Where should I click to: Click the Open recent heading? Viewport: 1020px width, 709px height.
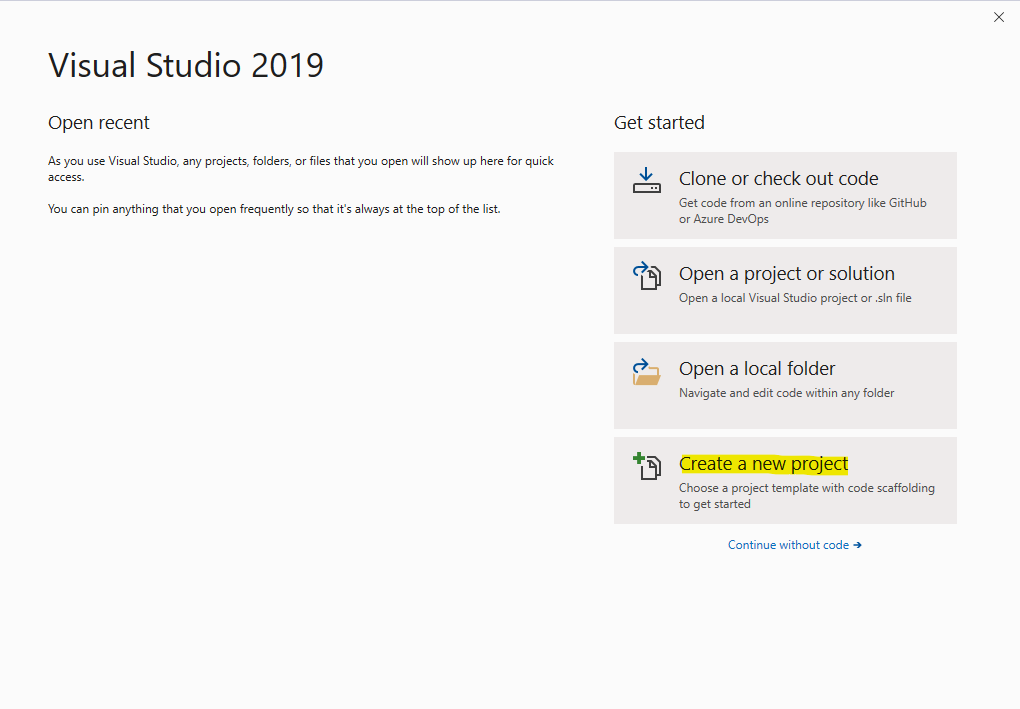(x=99, y=123)
